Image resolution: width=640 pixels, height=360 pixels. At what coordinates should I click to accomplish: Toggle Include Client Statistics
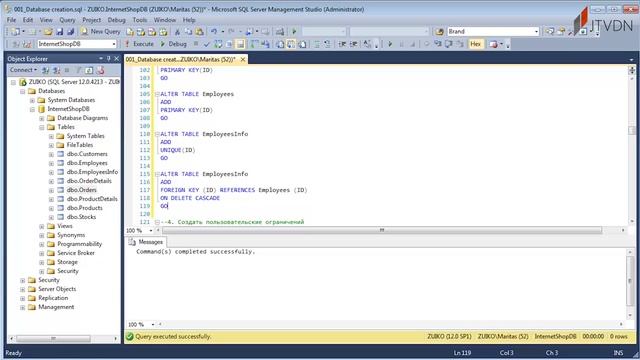[x=265, y=44]
